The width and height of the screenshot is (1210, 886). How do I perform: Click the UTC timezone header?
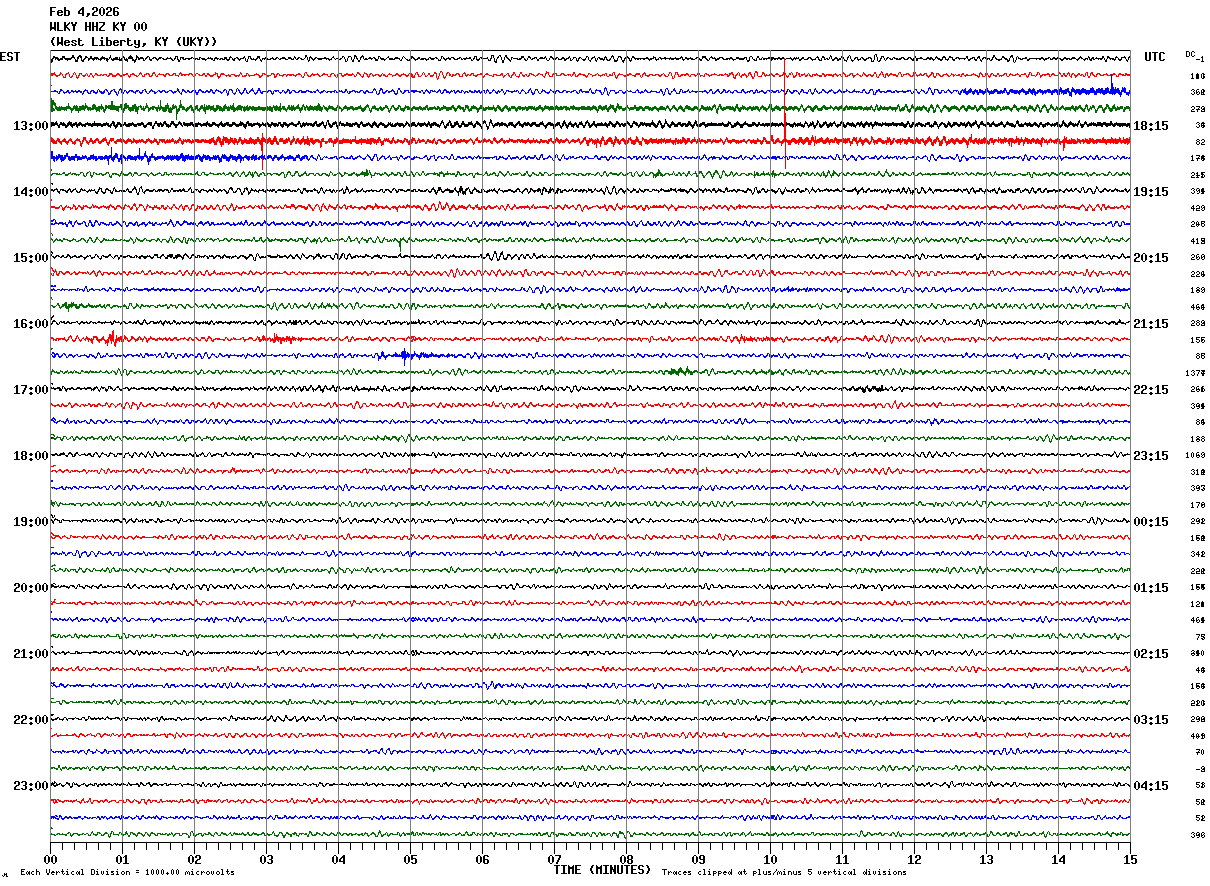point(1155,57)
